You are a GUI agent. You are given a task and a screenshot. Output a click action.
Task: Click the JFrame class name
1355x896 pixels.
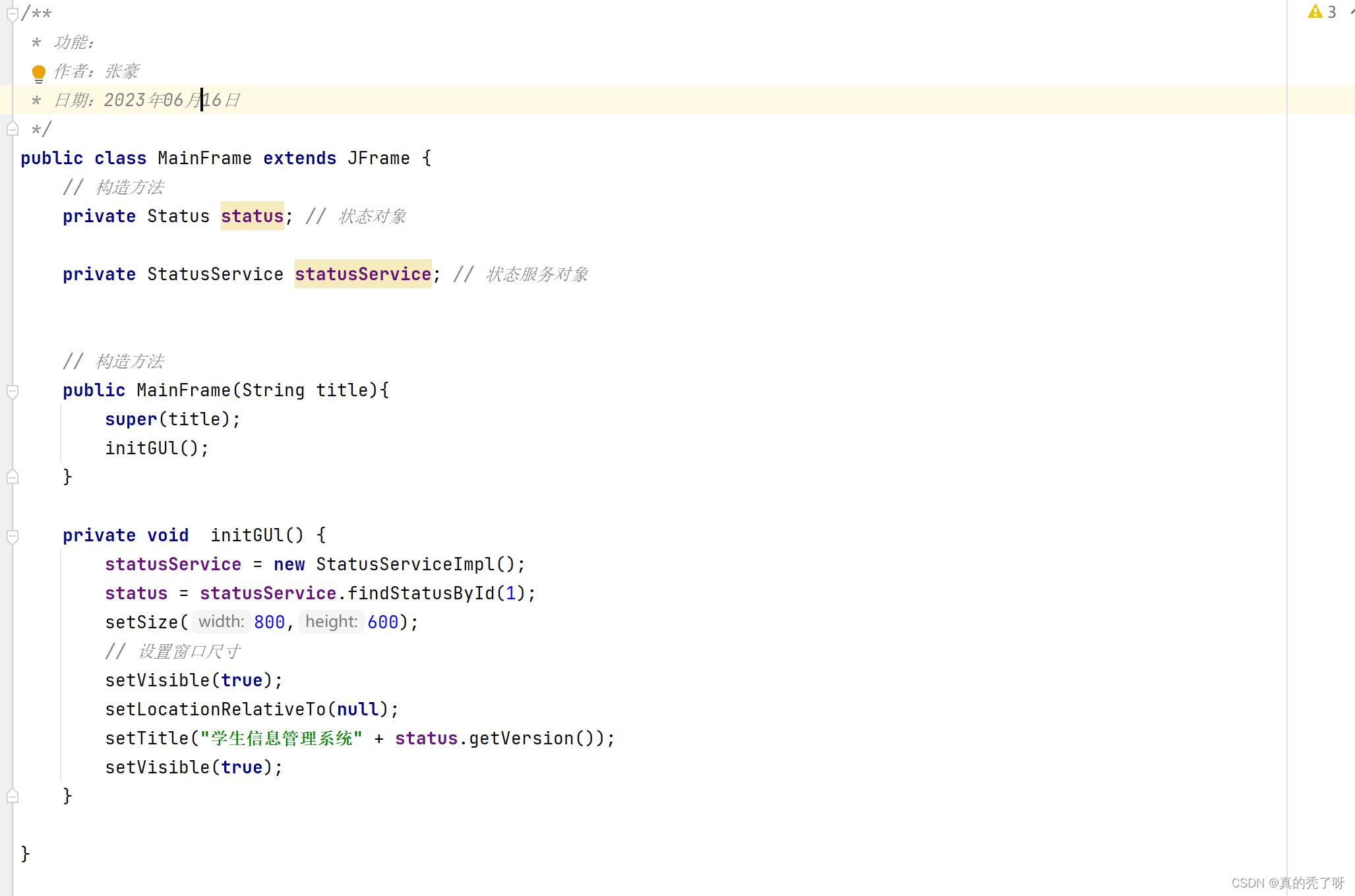[378, 158]
